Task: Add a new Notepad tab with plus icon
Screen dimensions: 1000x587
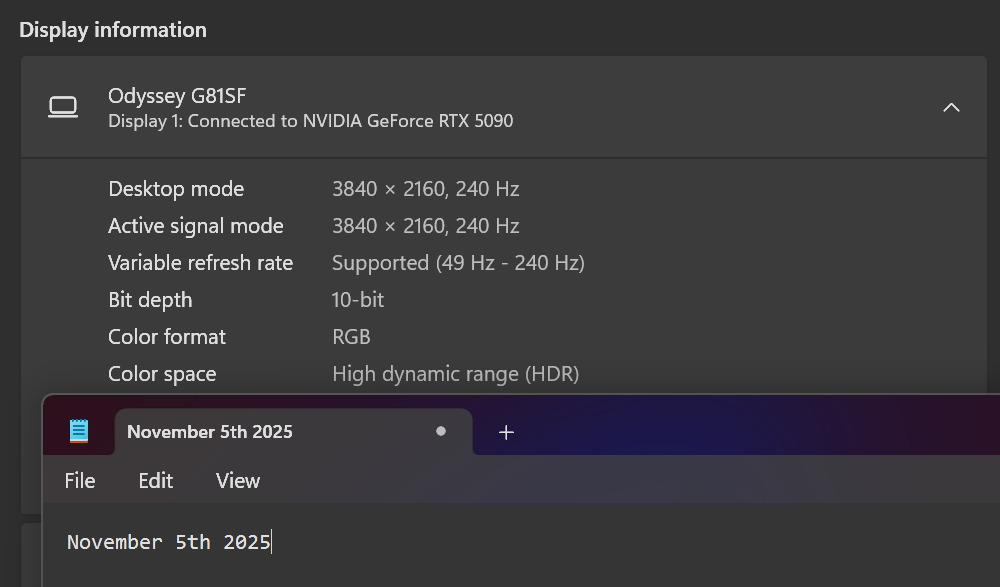Action: (x=506, y=433)
